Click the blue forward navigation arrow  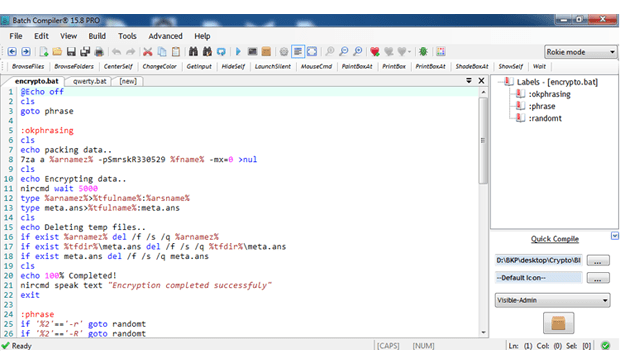click(x=26, y=52)
